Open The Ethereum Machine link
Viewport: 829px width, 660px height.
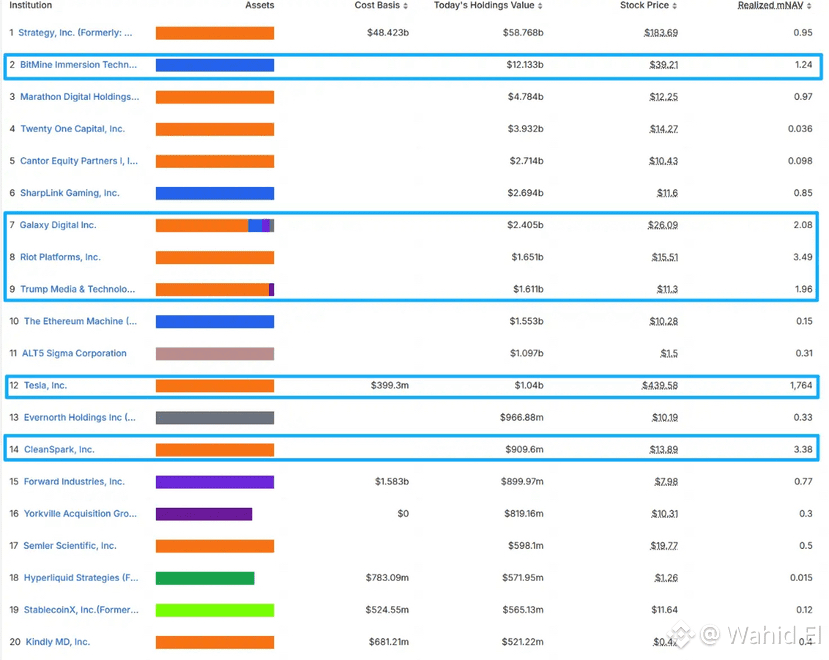(80, 321)
